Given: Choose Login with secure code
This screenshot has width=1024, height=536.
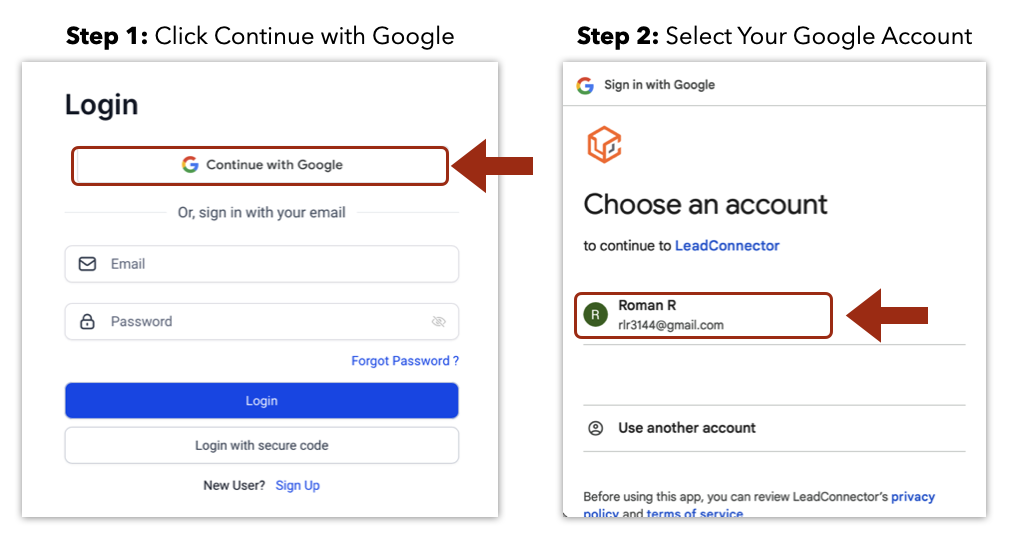Looking at the screenshot, I should click(x=262, y=445).
